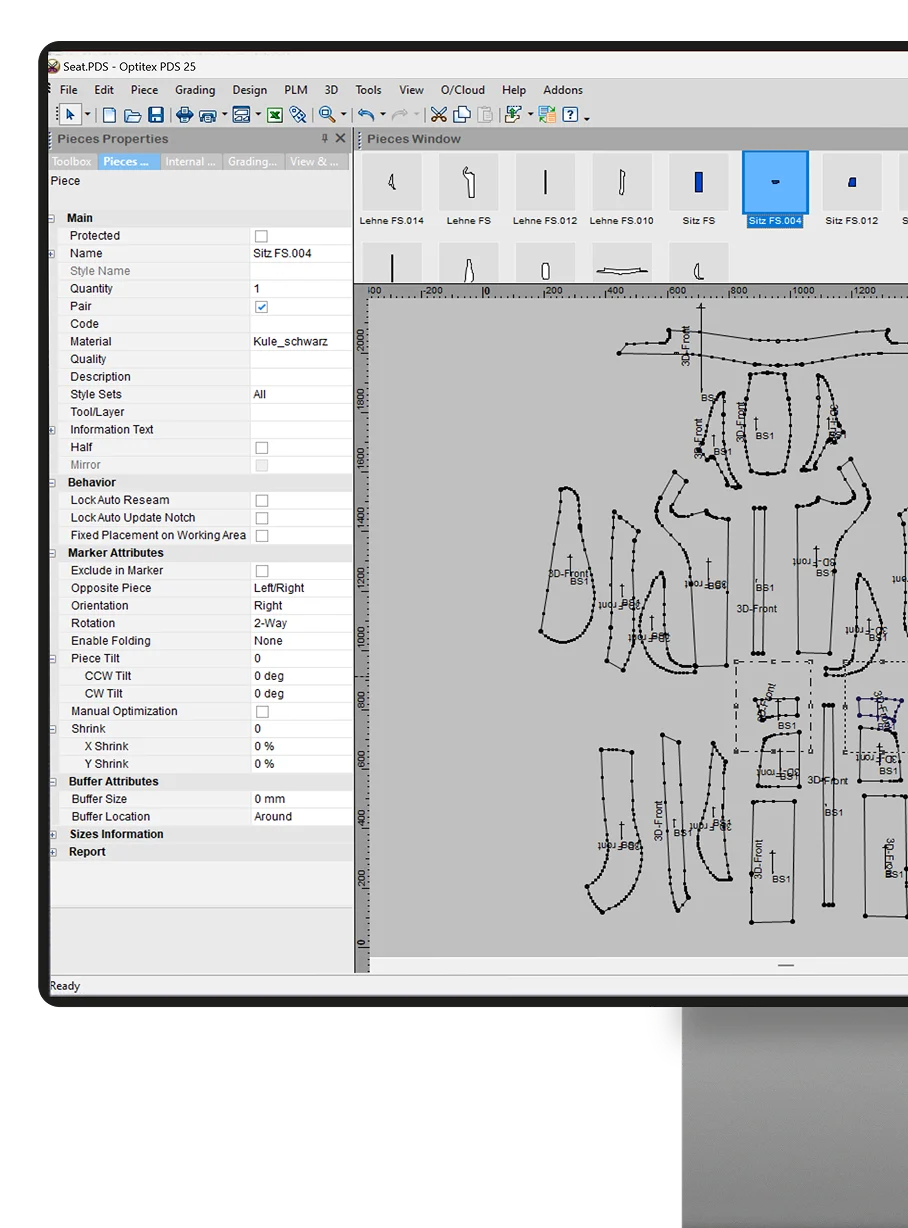Save the file with the floppy disk icon
This screenshot has height=1228, width=908.
pos(156,115)
